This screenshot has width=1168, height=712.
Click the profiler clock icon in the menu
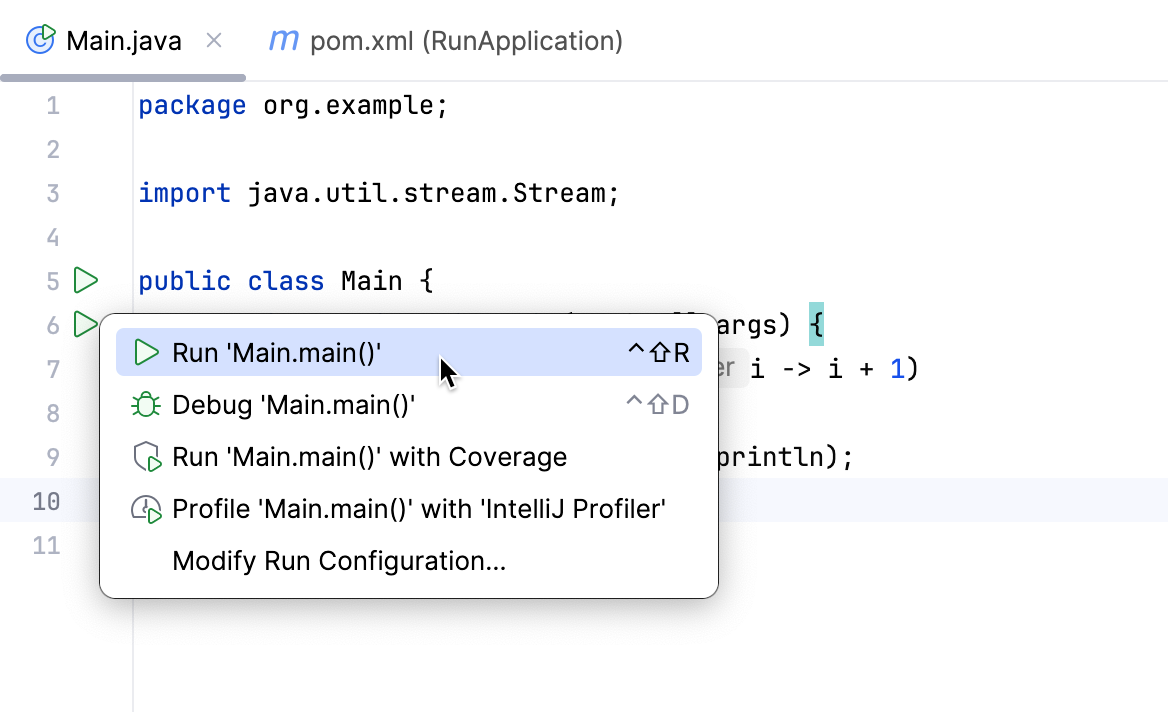point(146,508)
